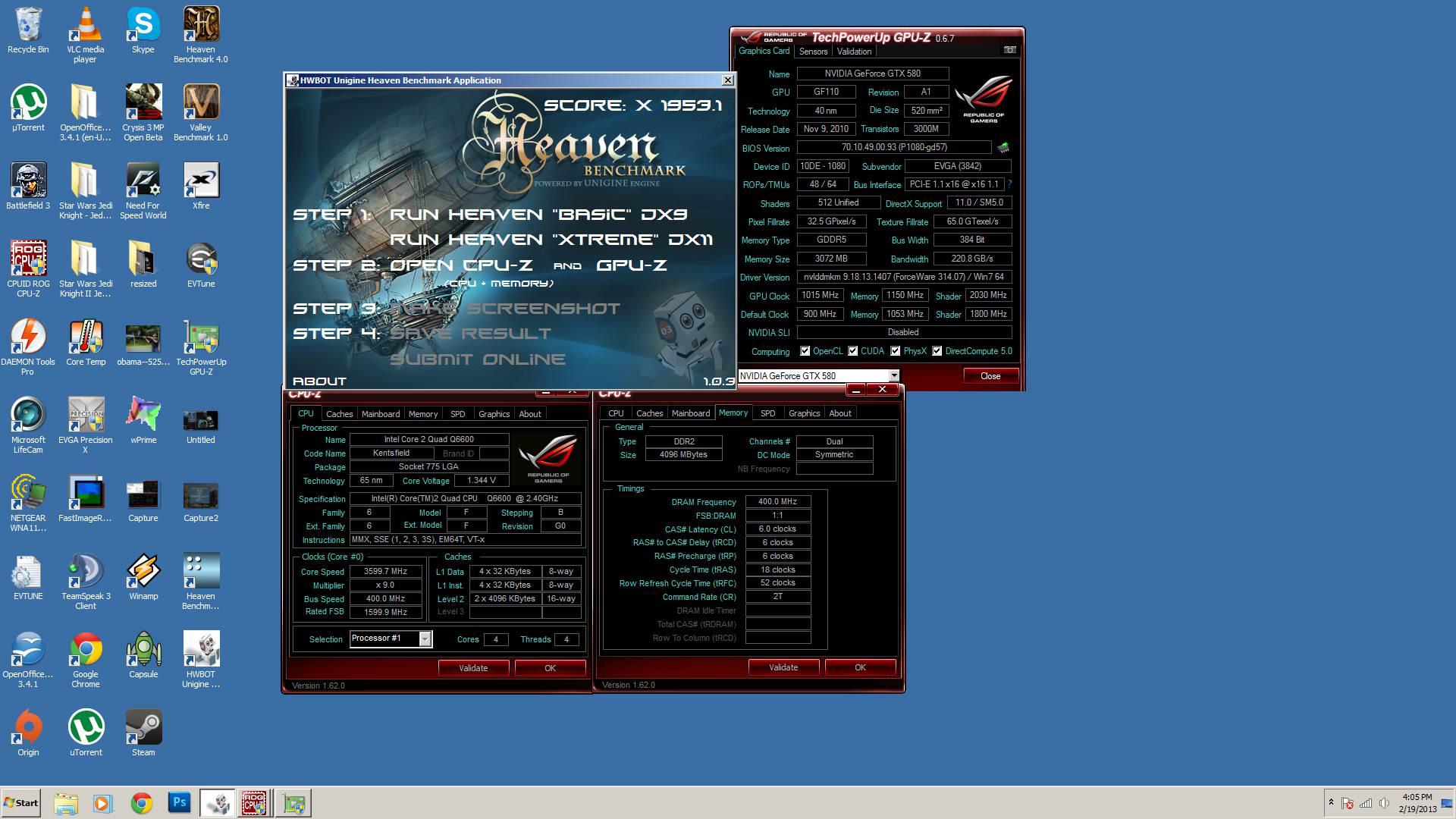Open the About tab in left CPU-Z
The height and width of the screenshot is (819, 1456).
pyautogui.click(x=529, y=414)
